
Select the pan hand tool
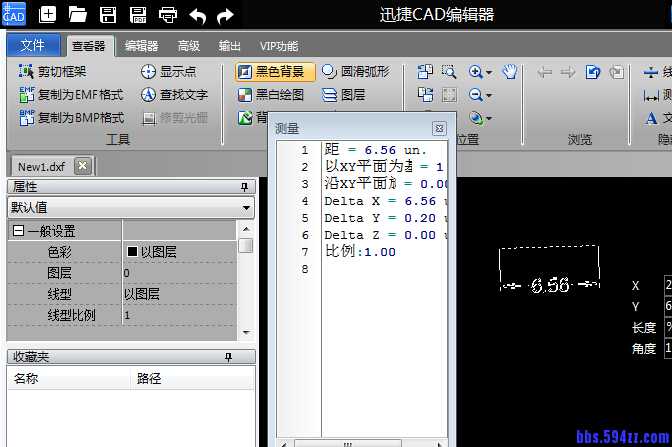point(509,72)
